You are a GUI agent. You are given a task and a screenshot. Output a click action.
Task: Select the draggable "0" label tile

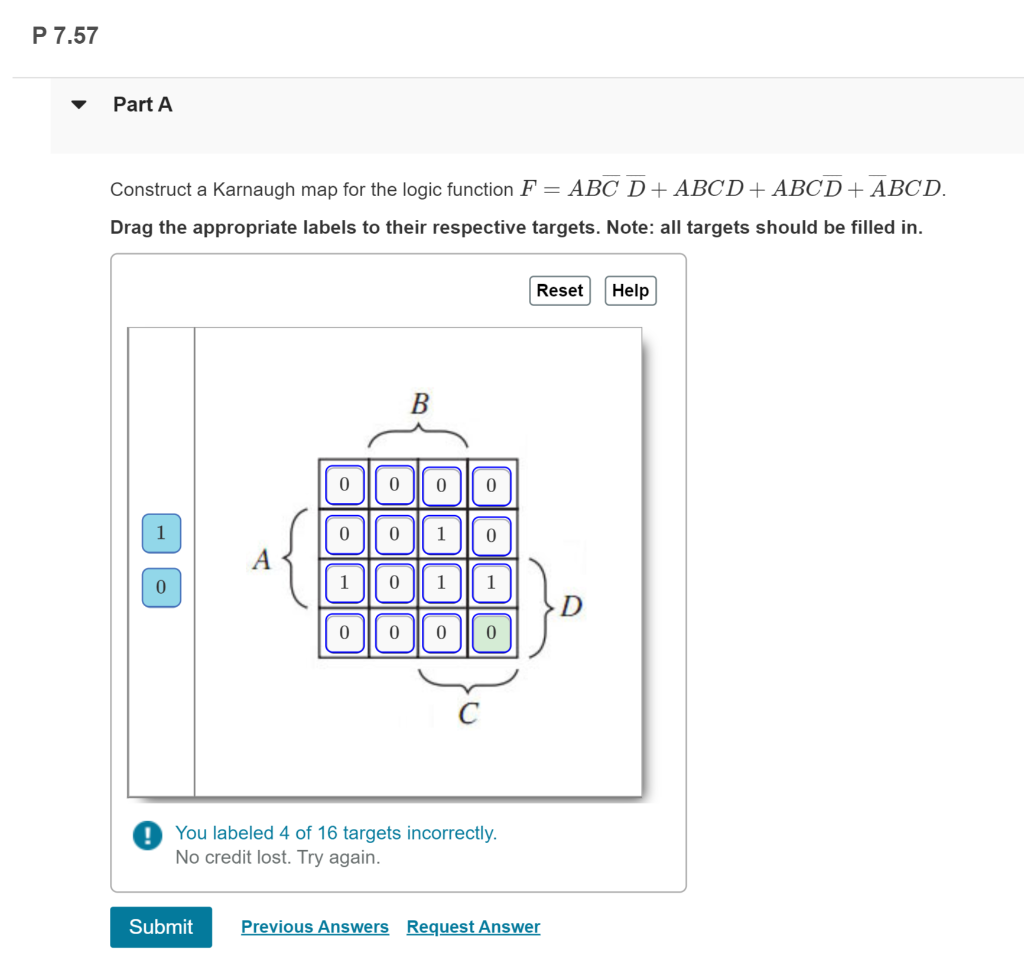tap(161, 588)
